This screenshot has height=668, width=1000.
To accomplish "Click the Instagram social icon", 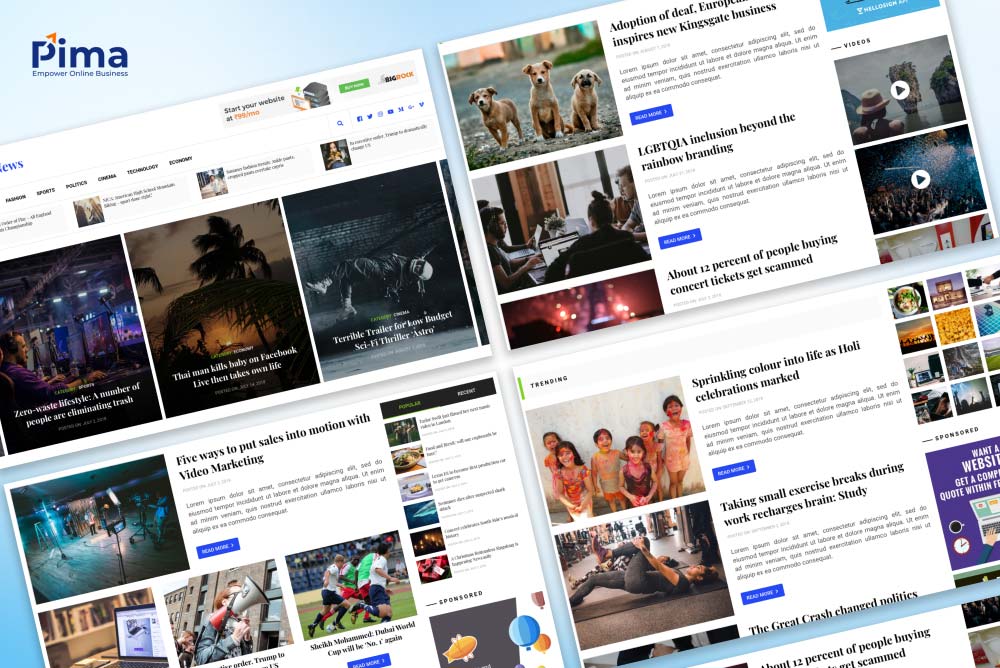I will pos(379,116).
